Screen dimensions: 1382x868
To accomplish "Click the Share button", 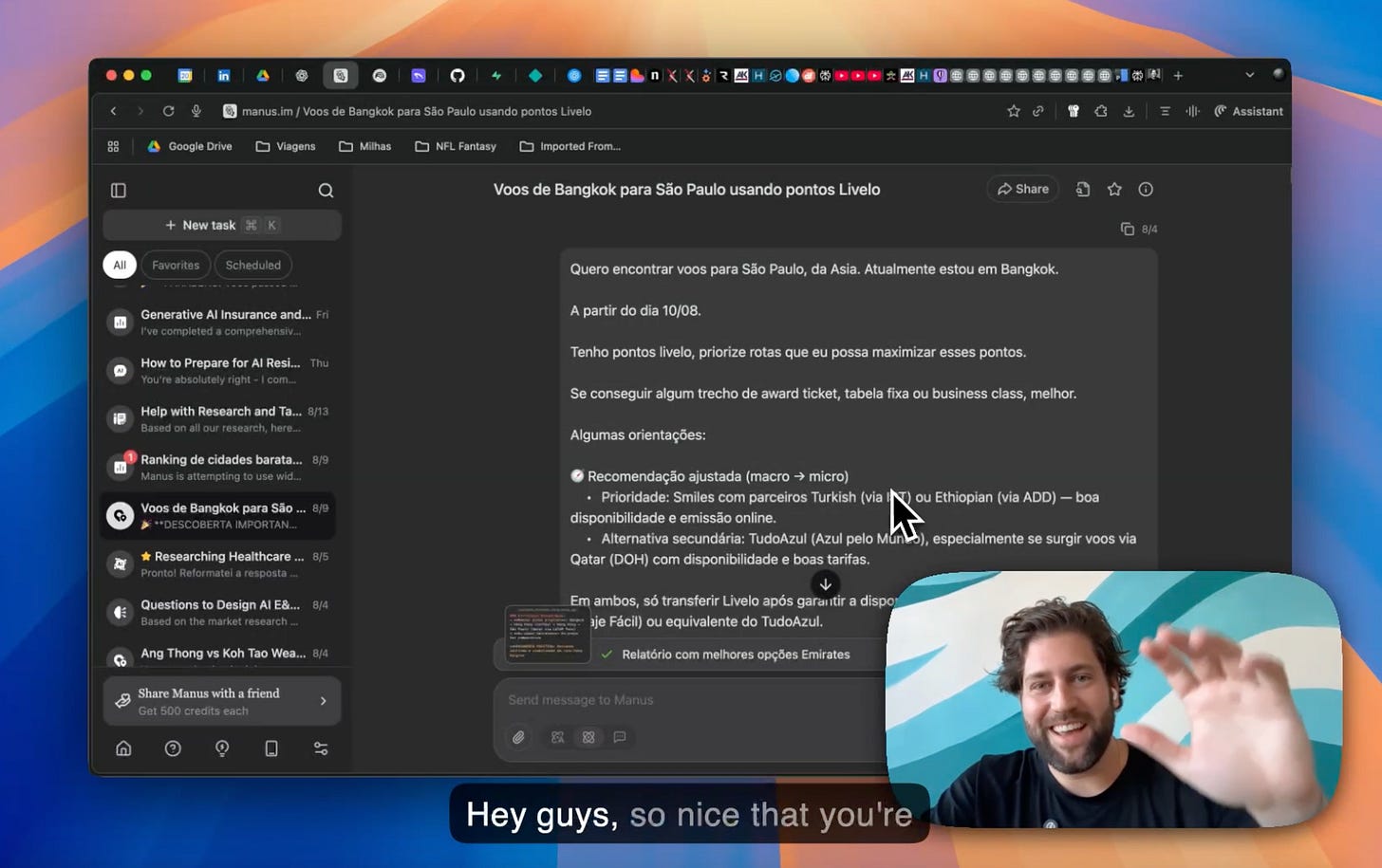I will point(1023,189).
